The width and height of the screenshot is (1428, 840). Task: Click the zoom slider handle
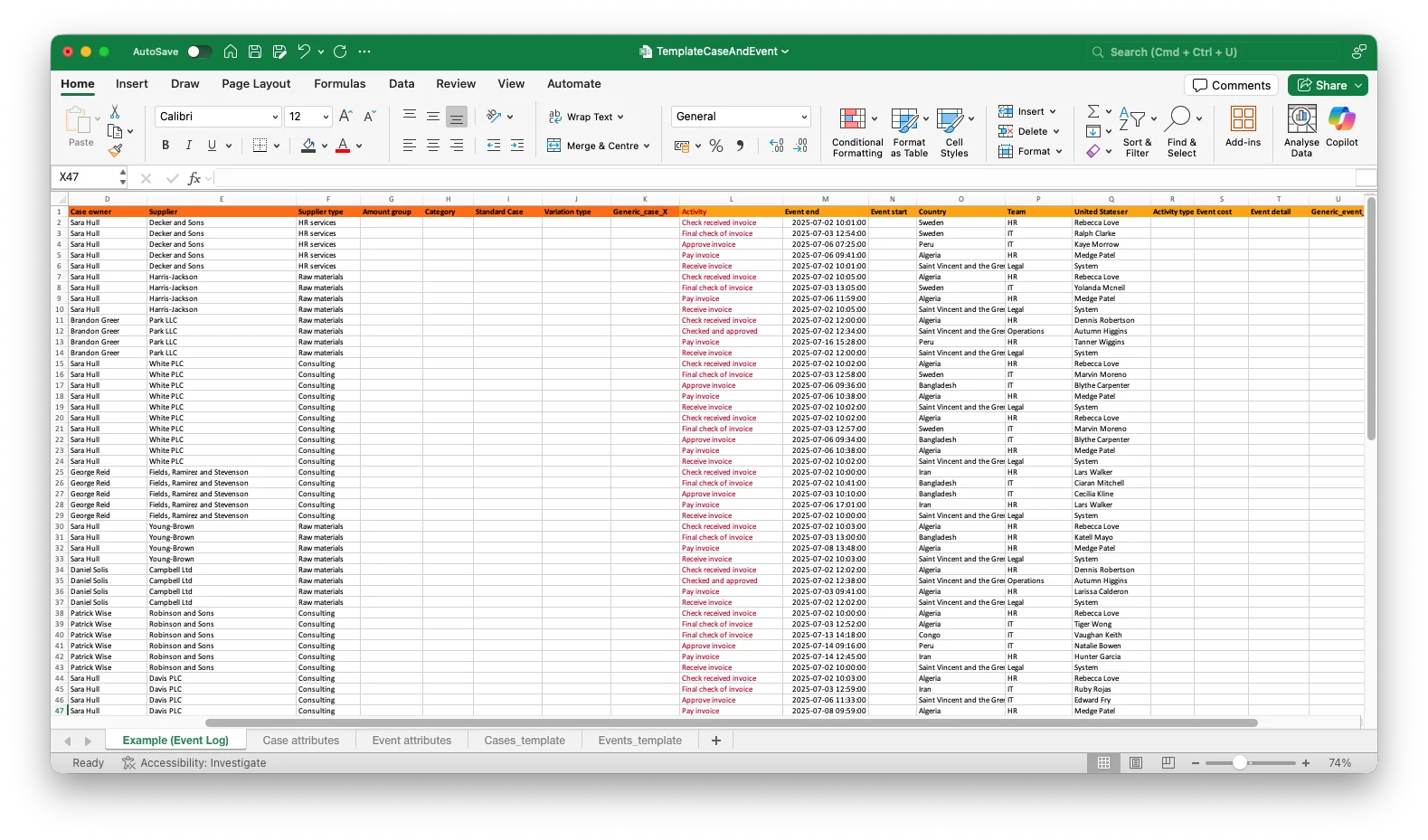pyautogui.click(x=1240, y=763)
